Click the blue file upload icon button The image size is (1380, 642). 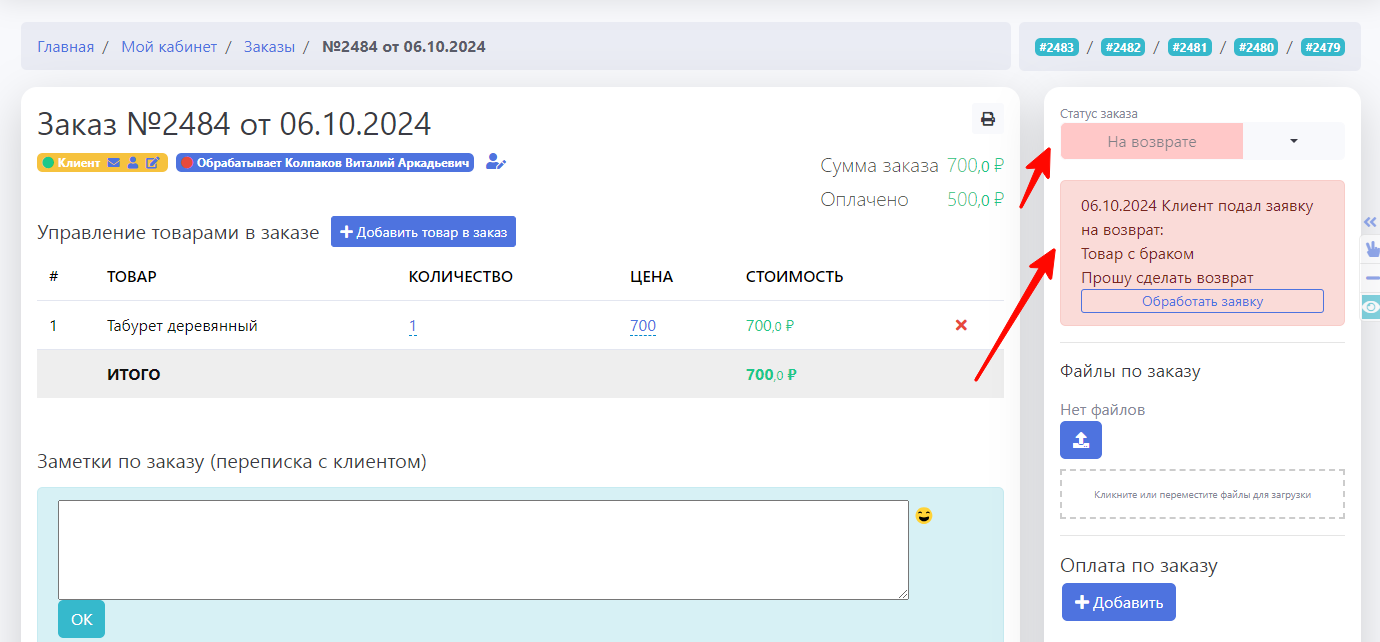tap(1081, 440)
